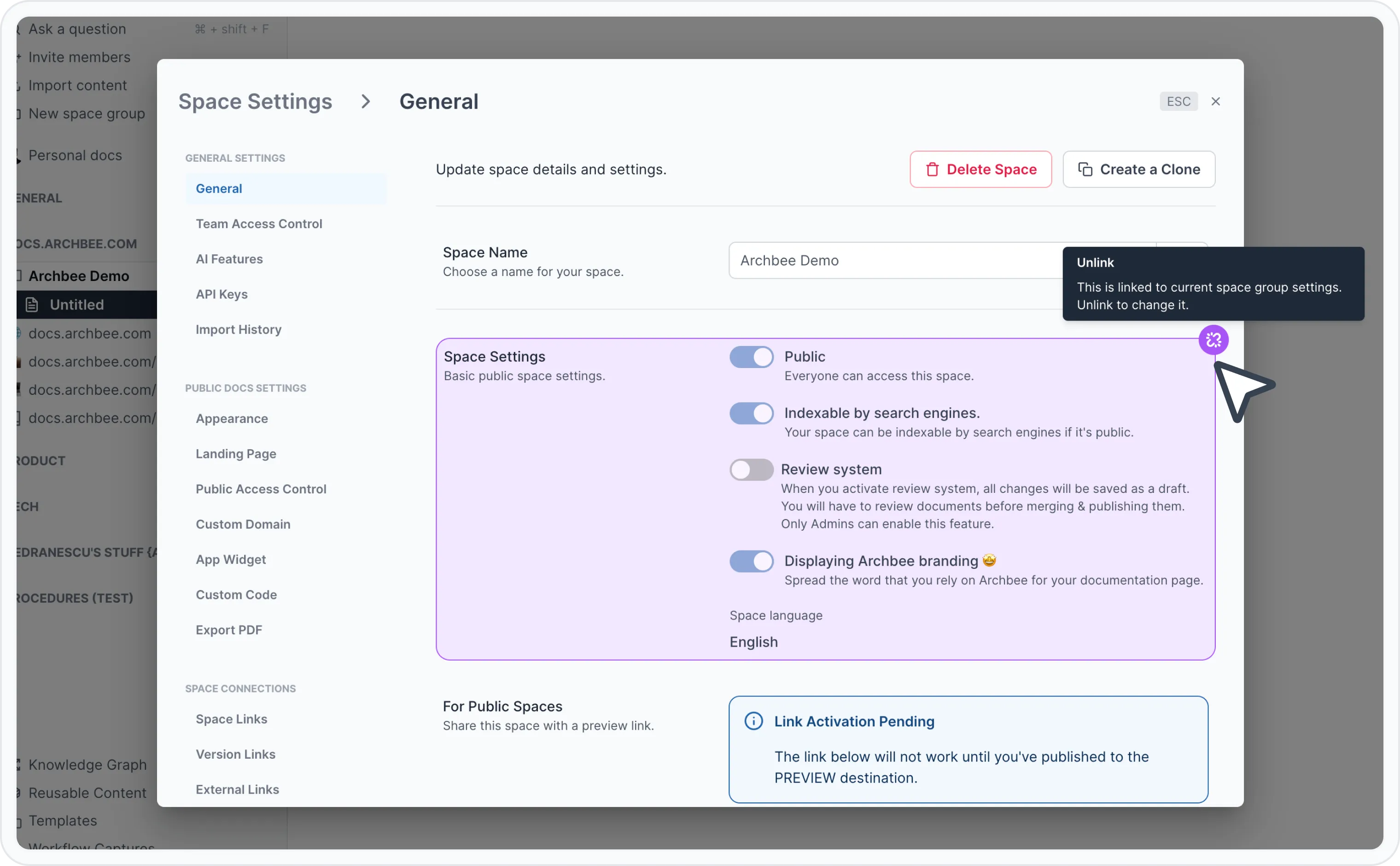The image size is (1400, 866).
Task: Expand DOCS.ARCHBEE.COM space group
Action: point(76,244)
